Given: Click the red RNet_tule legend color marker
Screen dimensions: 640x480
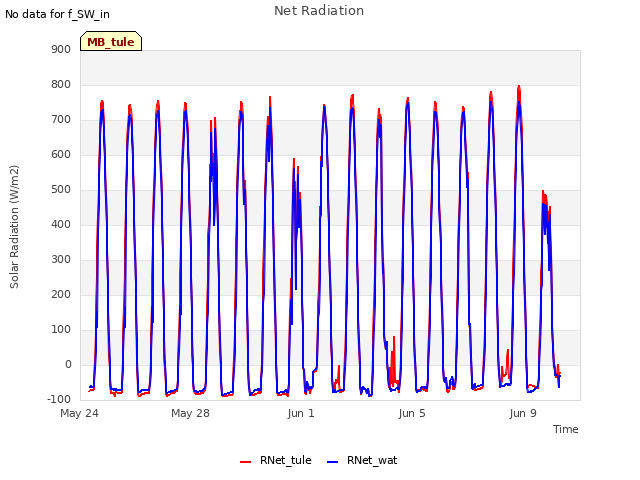Looking at the screenshot, I should pos(245,462).
